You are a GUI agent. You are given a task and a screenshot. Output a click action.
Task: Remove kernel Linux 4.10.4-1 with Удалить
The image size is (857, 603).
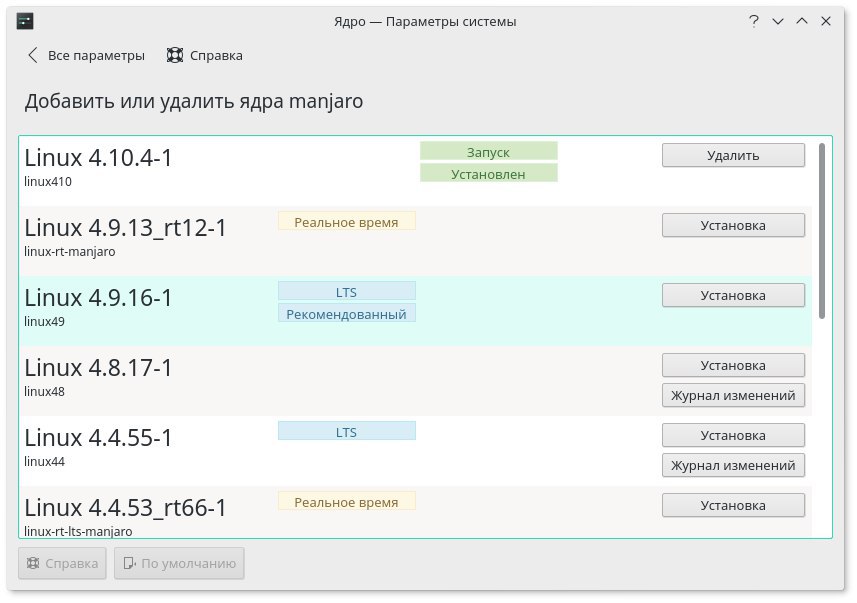coord(733,155)
